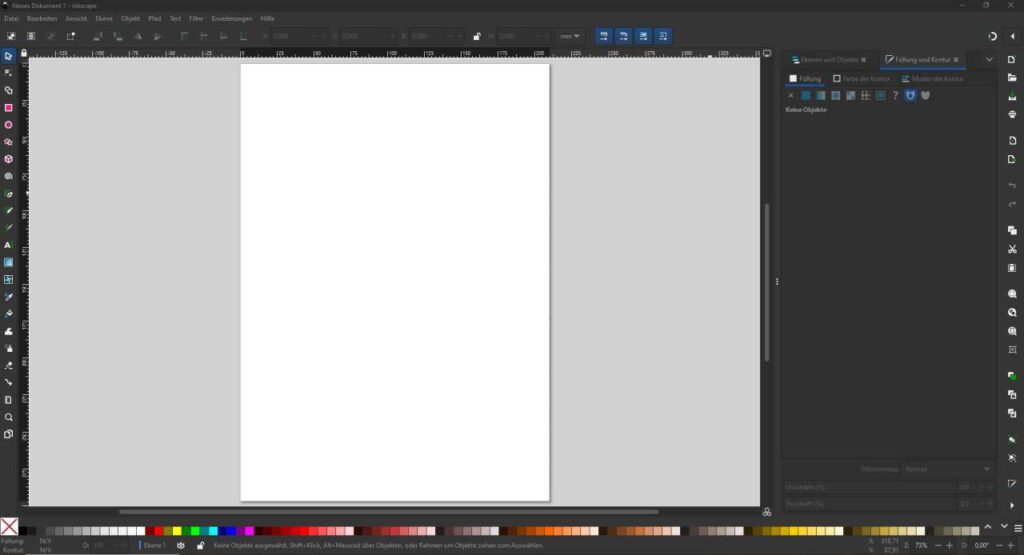Screen dimensions: 1024x555
Task: Select the Zoom tool in toolbox
Action: (8, 417)
